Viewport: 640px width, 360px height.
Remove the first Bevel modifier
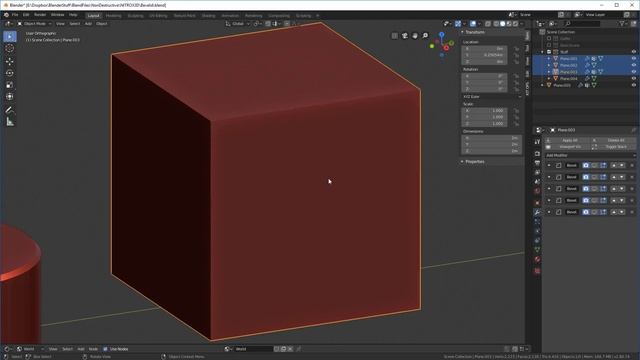tap(632, 165)
